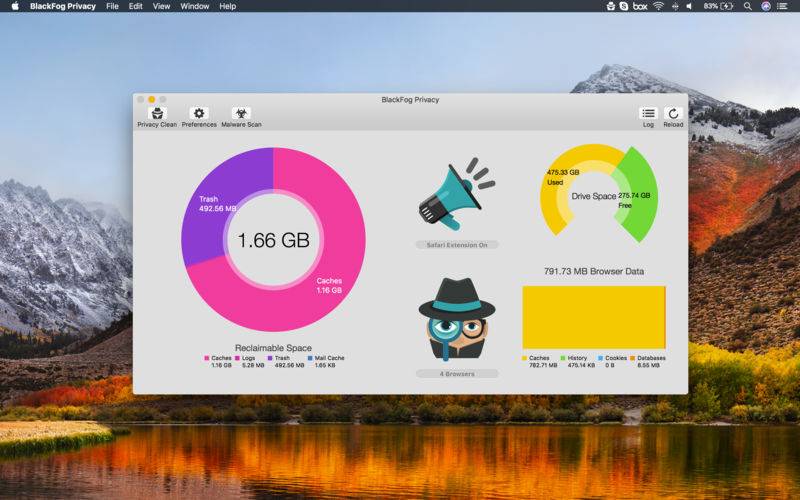This screenshot has height=500, width=800.
Task: Click the Skype menu bar icon
Action: (x=623, y=6)
